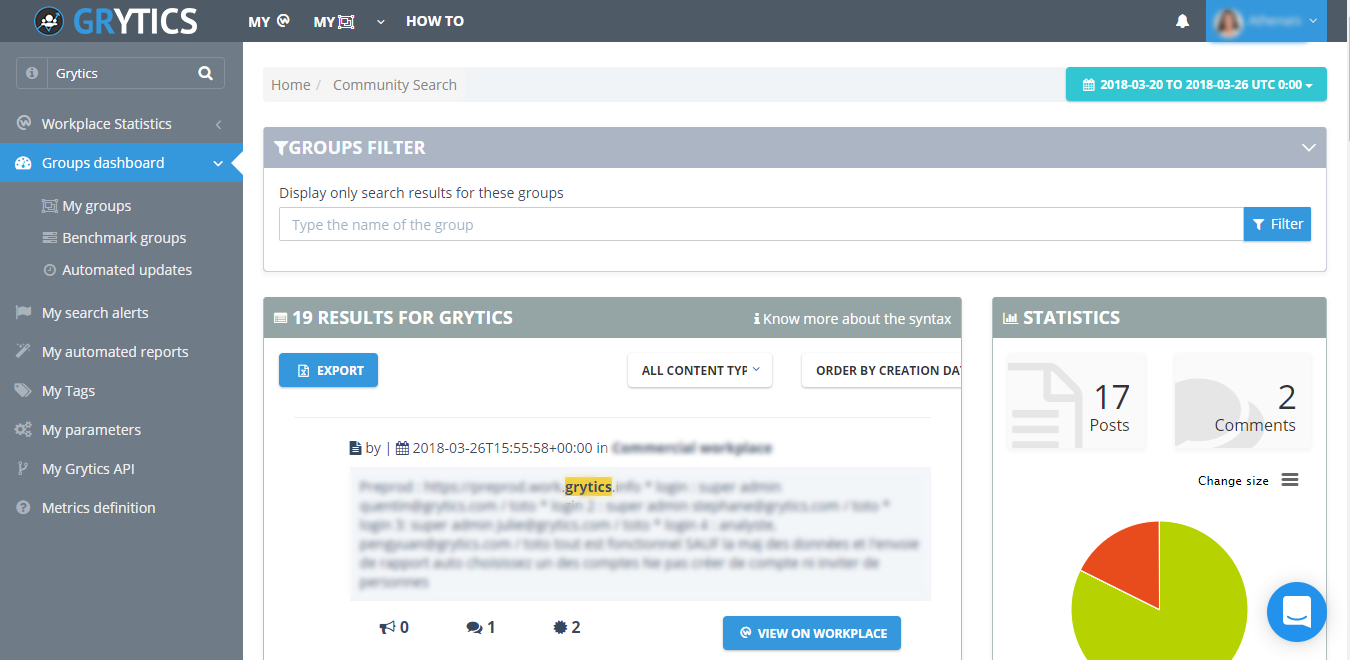This screenshot has width=1350, height=660.
Task: Click the My automated reports wand icon
Action: (24, 352)
